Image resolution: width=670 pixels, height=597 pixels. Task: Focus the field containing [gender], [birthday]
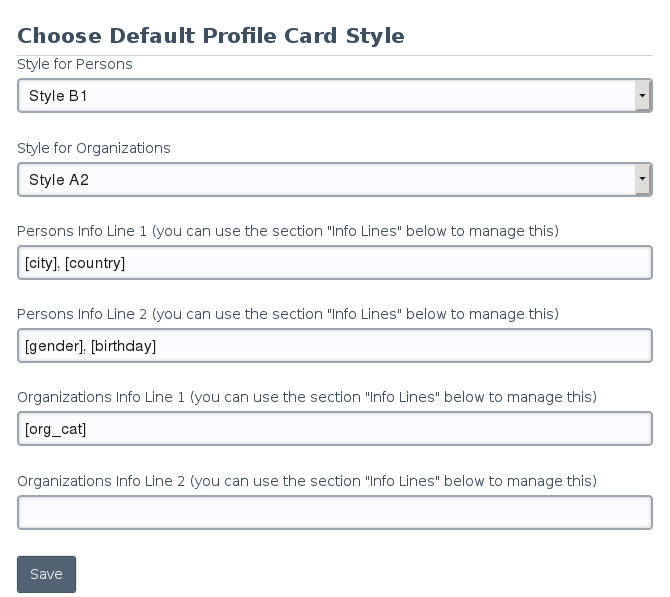[334, 346]
